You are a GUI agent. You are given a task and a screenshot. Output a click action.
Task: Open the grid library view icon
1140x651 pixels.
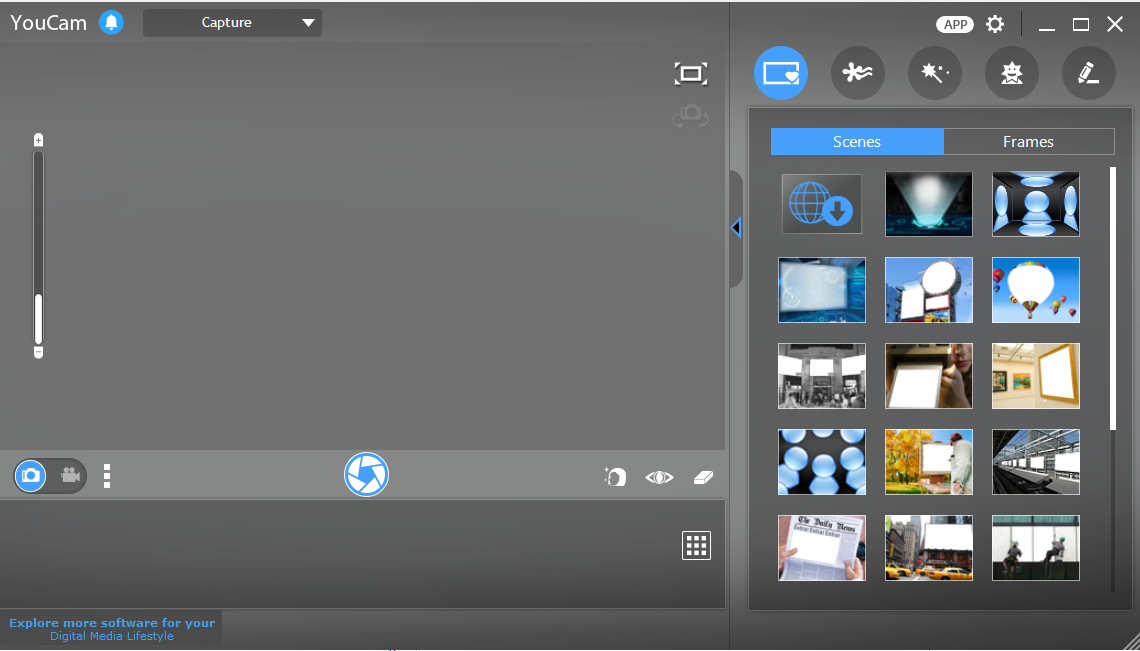tap(696, 545)
